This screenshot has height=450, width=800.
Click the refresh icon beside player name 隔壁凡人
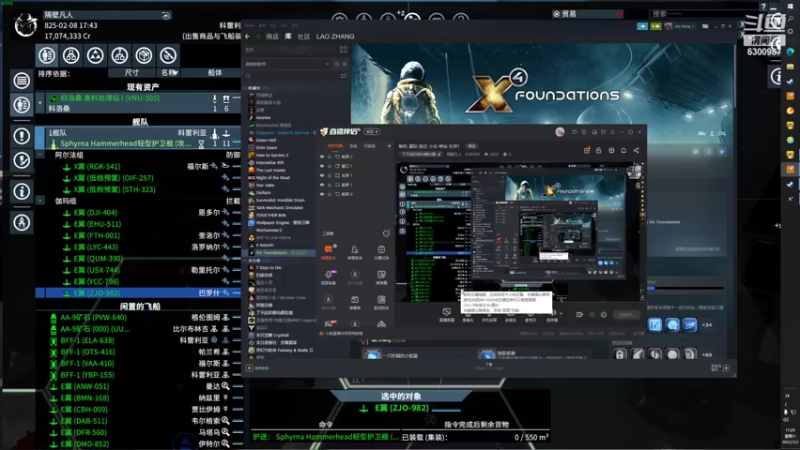[x=166, y=15]
